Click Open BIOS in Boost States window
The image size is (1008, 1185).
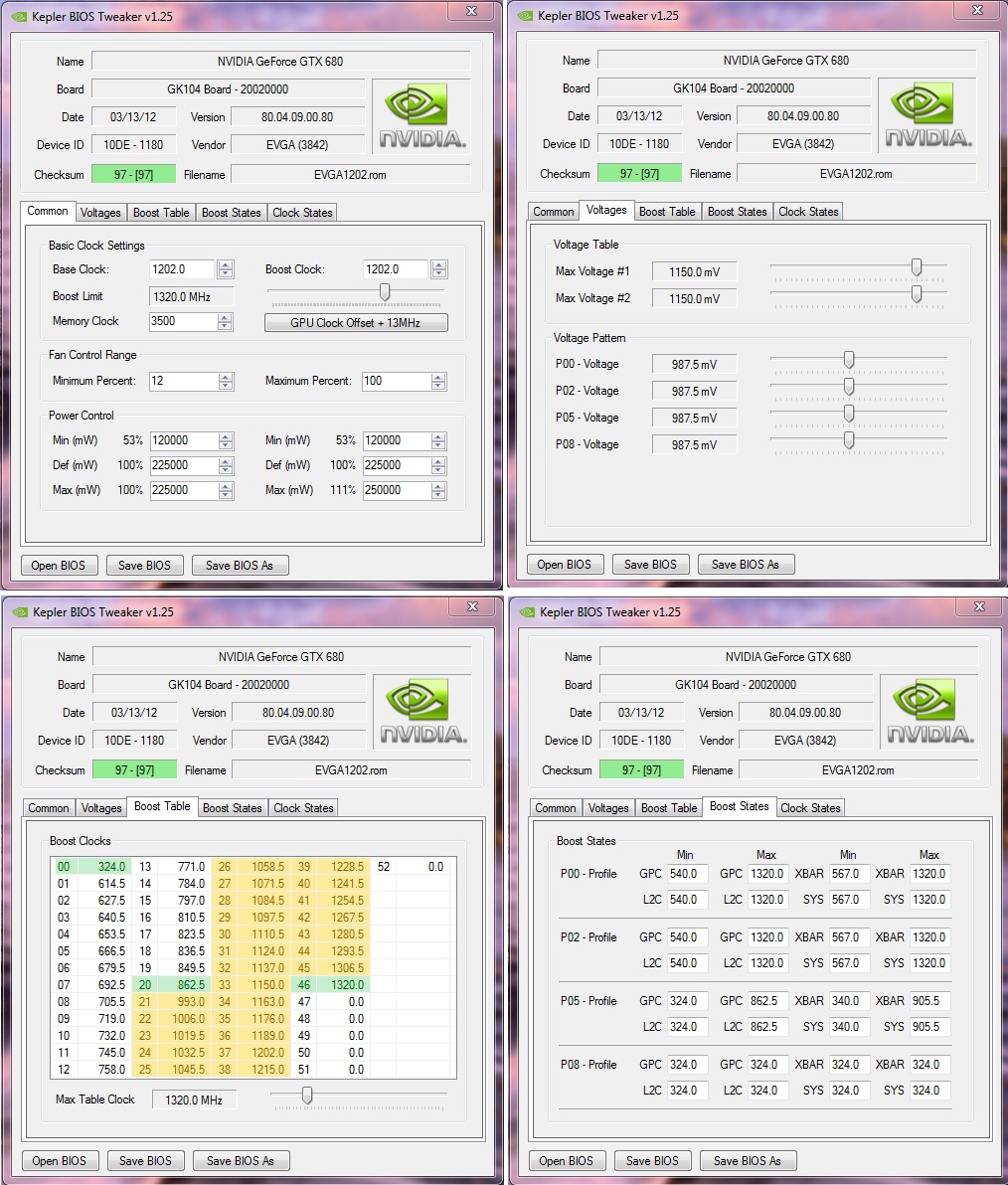pyautogui.click(x=566, y=1161)
